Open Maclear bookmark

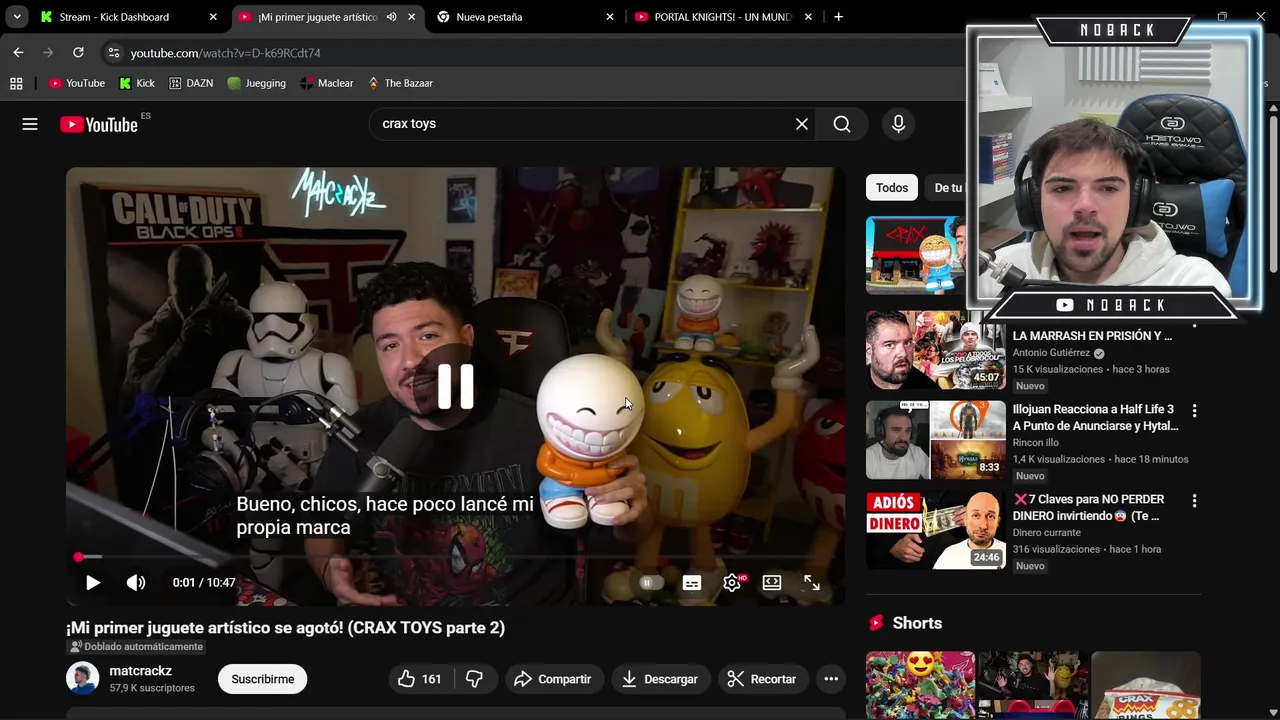click(x=327, y=83)
